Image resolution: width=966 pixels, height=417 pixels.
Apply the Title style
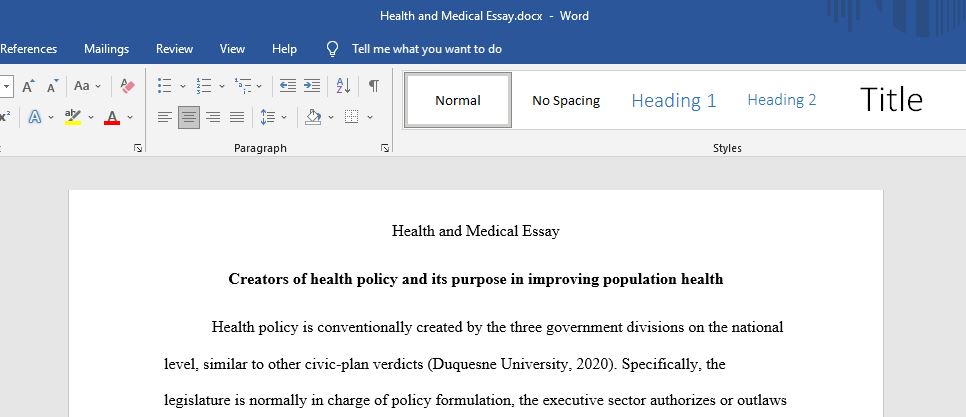[x=891, y=100]
